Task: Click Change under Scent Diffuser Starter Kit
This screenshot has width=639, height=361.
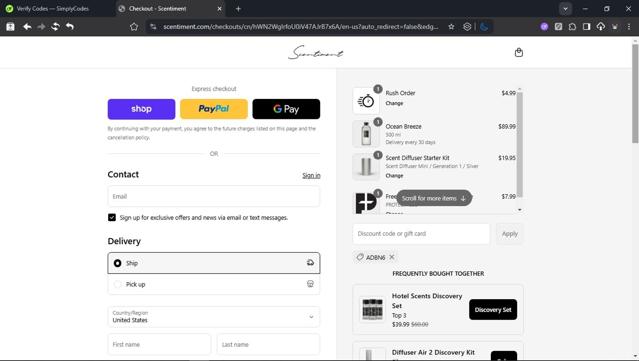Action: (394, 176)
